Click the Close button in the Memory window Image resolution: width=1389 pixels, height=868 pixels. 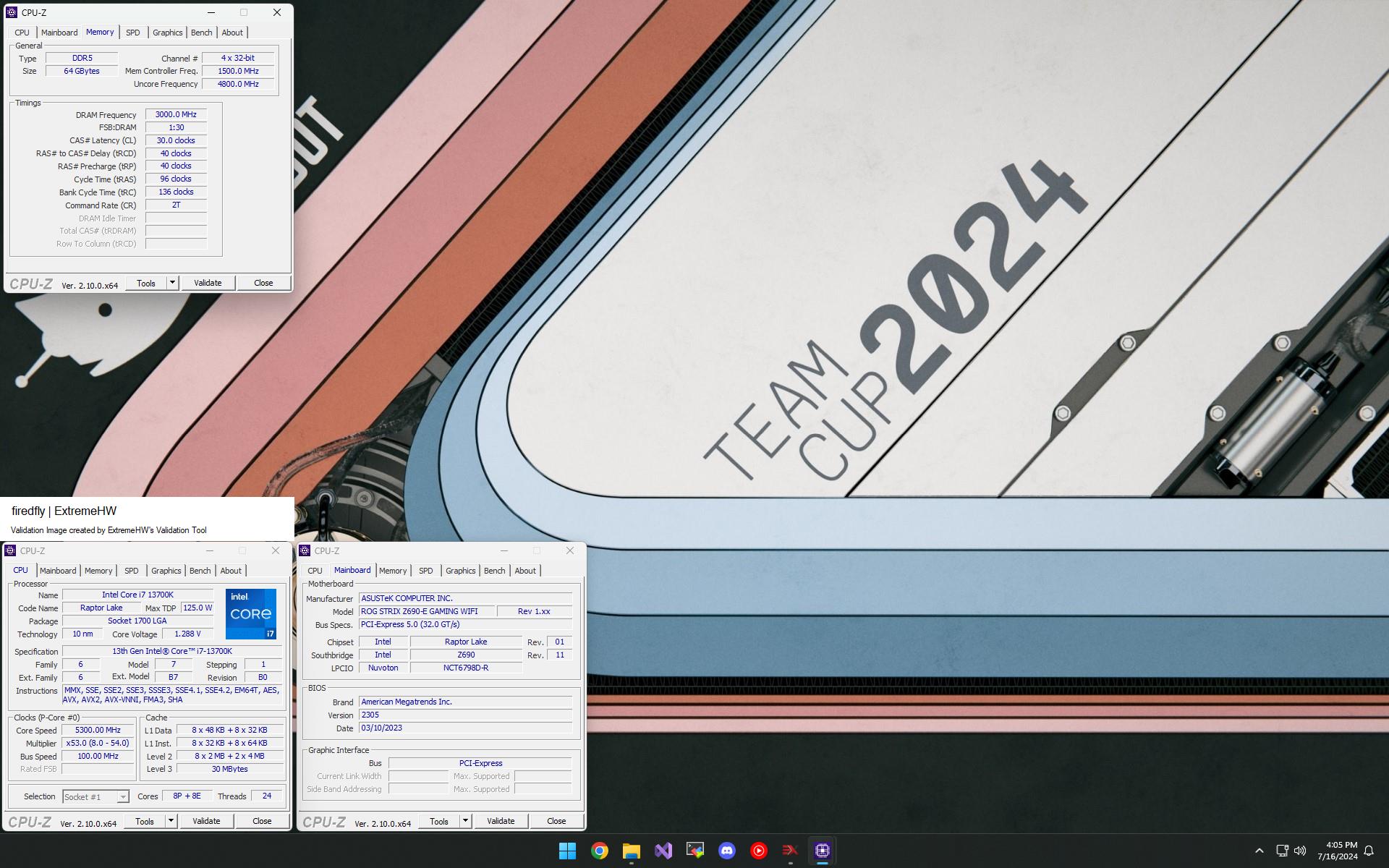(x=263, y=283)
